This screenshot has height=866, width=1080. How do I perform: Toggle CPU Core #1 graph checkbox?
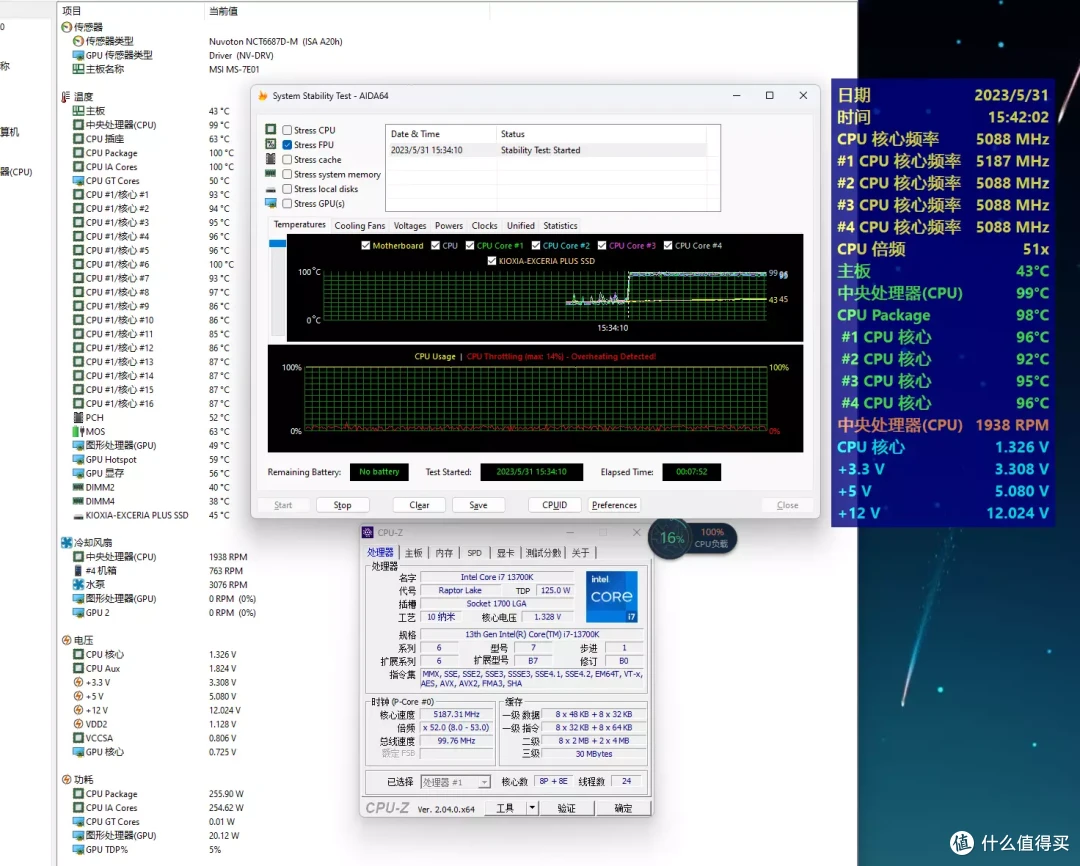click(470, 245)
